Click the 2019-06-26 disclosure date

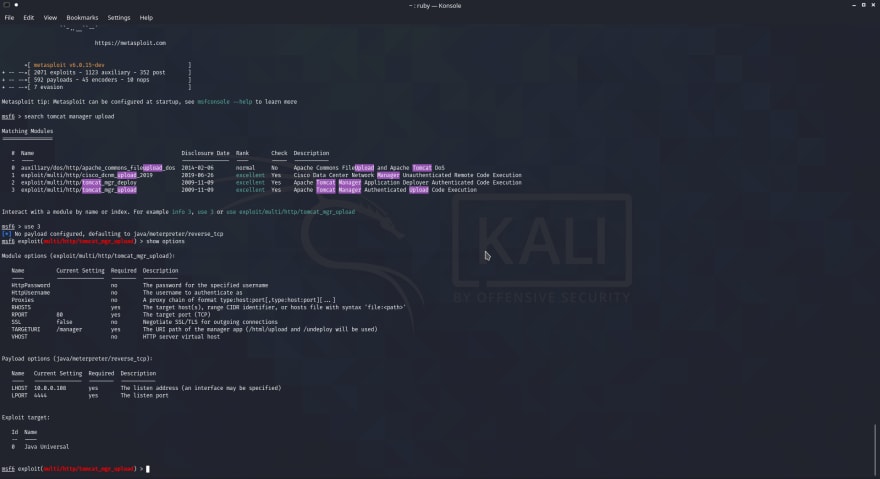[x=197, y=175]
